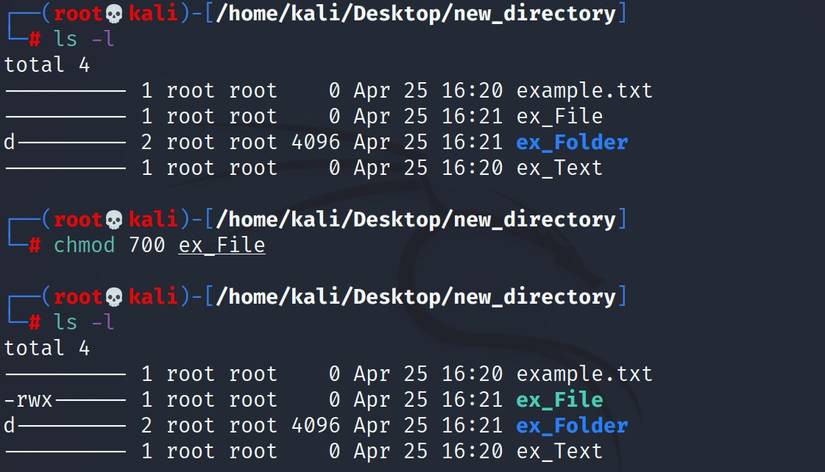The image size is (825, 472).
Task: Select blue ex_Folder in the first listing
Action: (572, 142)
